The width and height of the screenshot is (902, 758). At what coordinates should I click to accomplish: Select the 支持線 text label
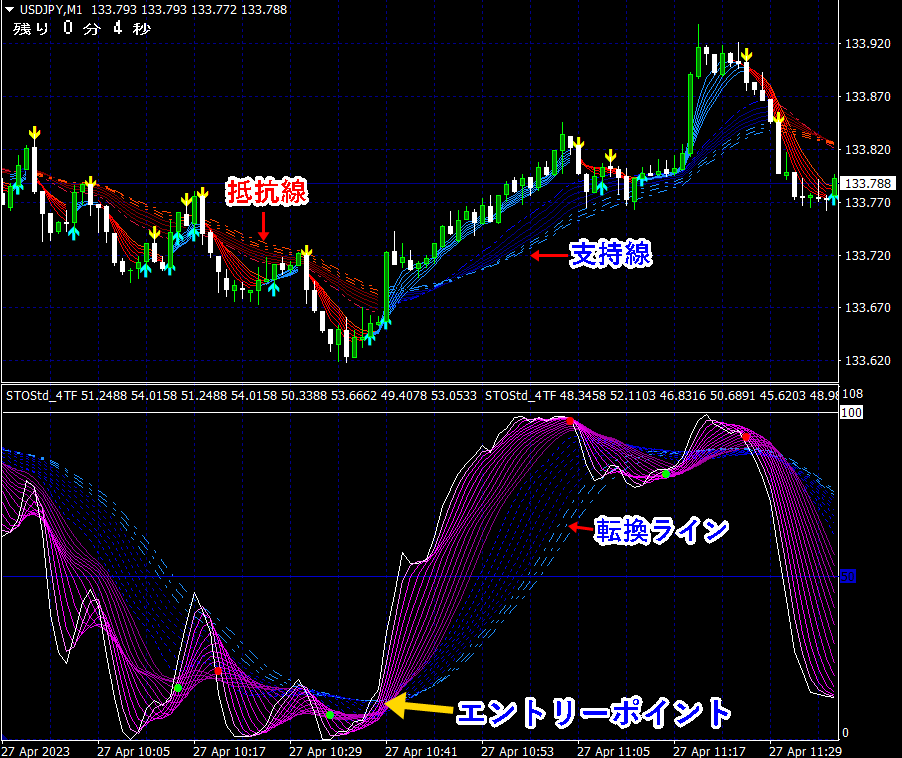coord(610,255)
